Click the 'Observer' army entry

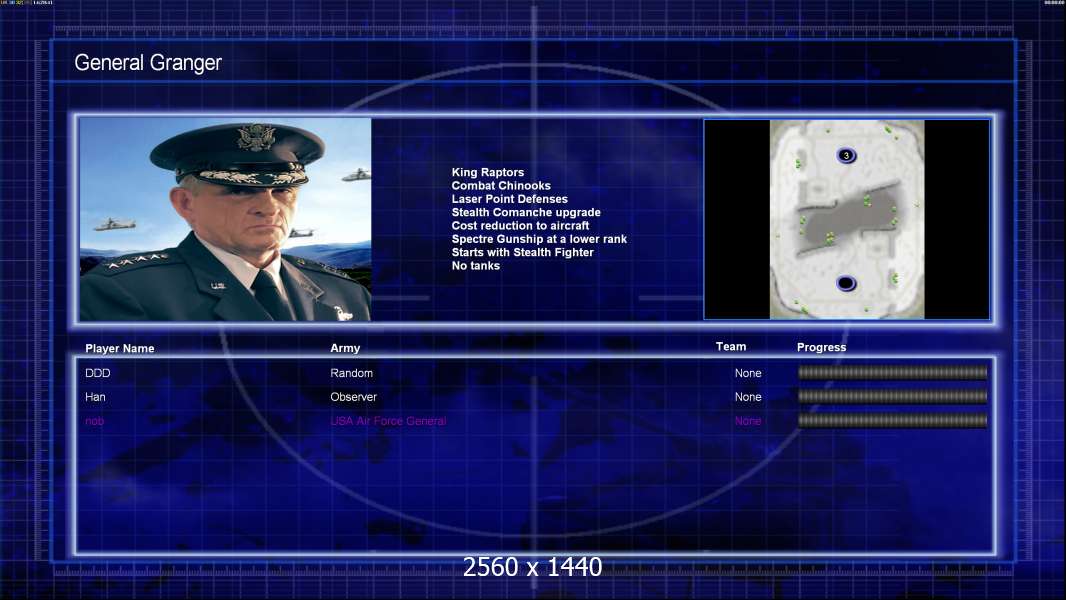coord(354,397)
